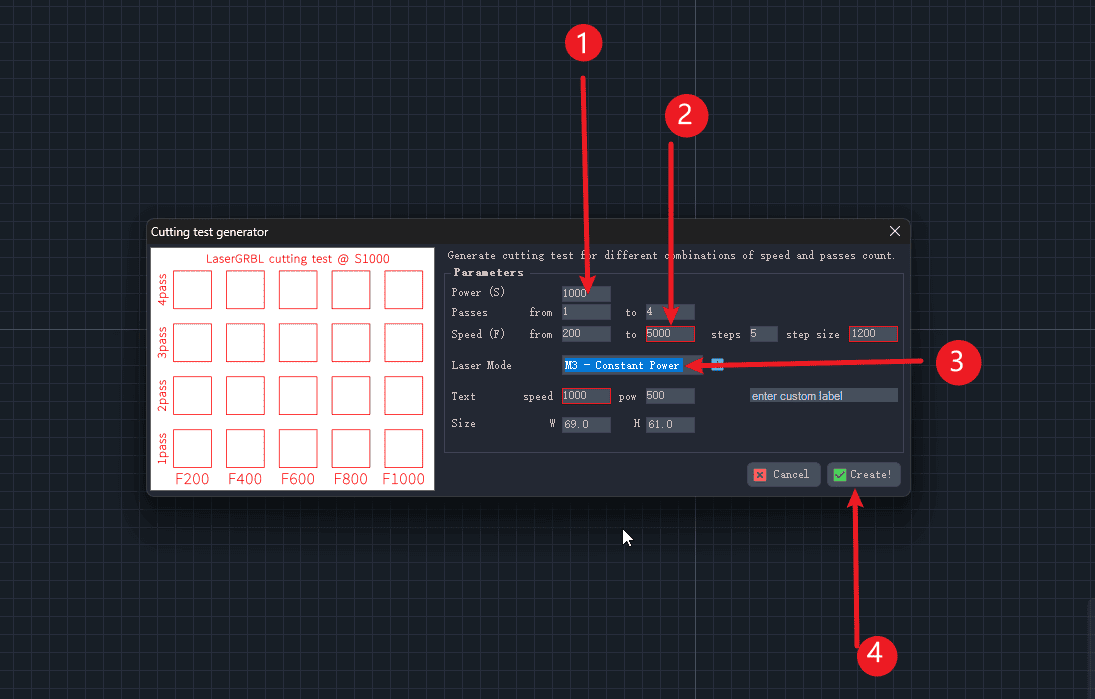This screenshot has height=699, width=1095.
Task: Focus the Text pow field showing 500
Action: (x=670, y=396)
